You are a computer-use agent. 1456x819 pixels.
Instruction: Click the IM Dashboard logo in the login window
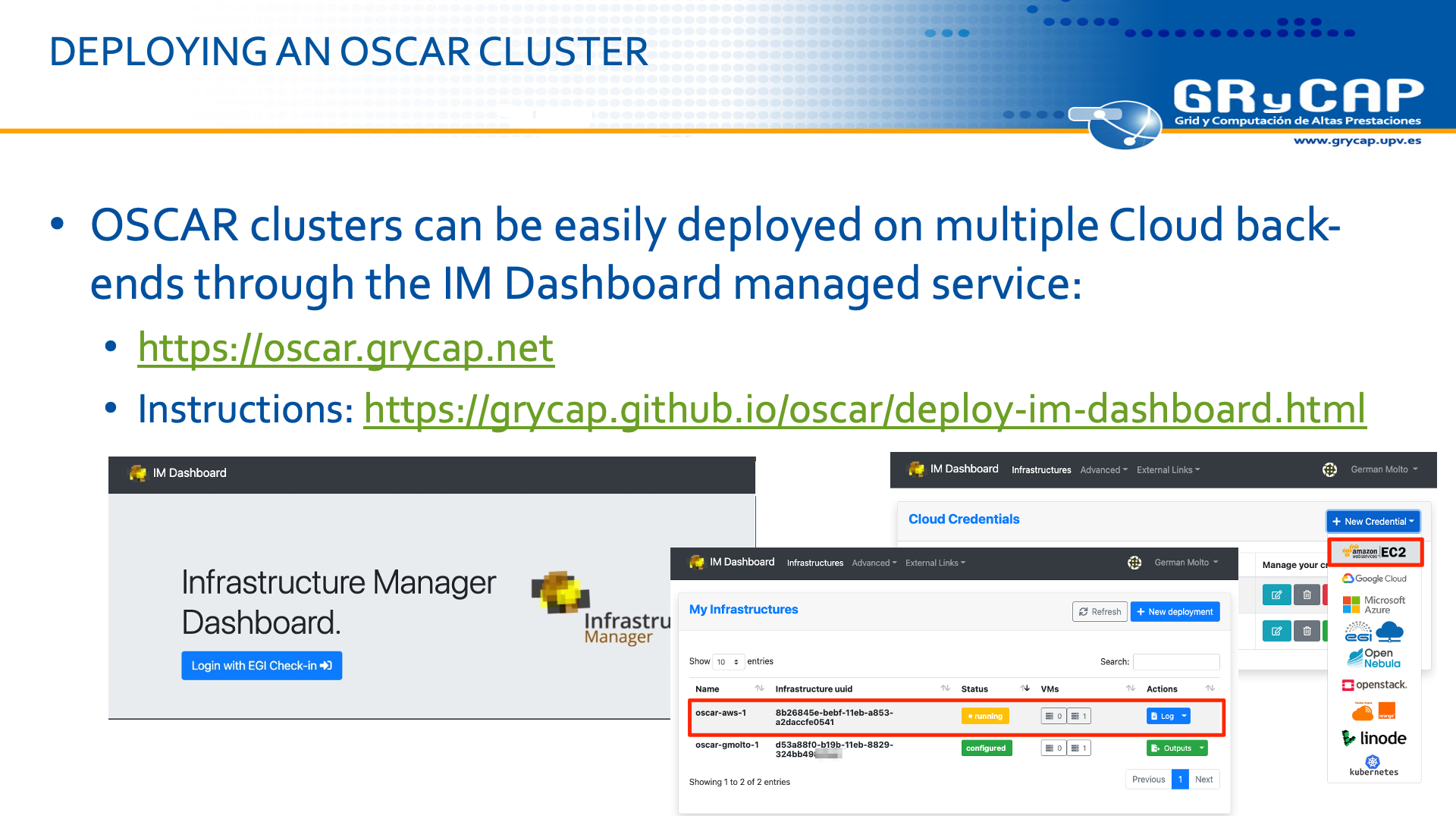[138, 473]
